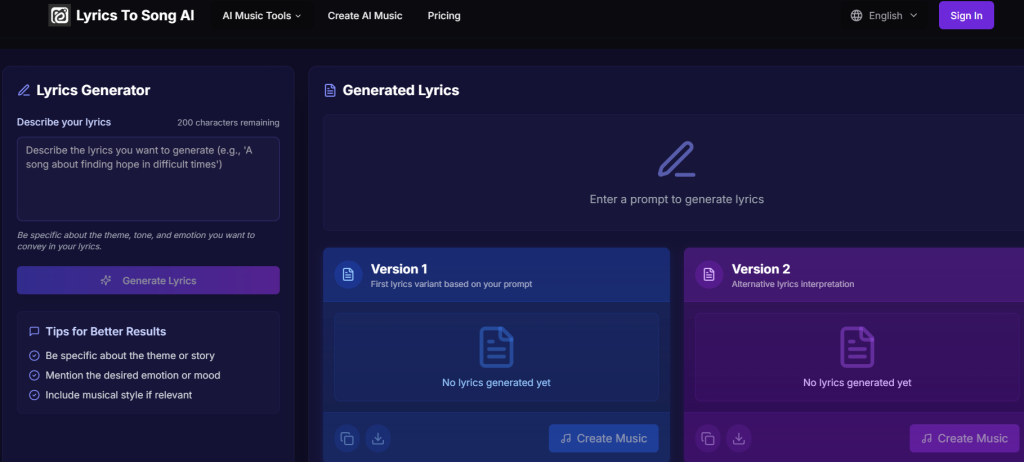Click the globe language icon
This screenshot has height=462, width=1024.
tap(857, 16)
